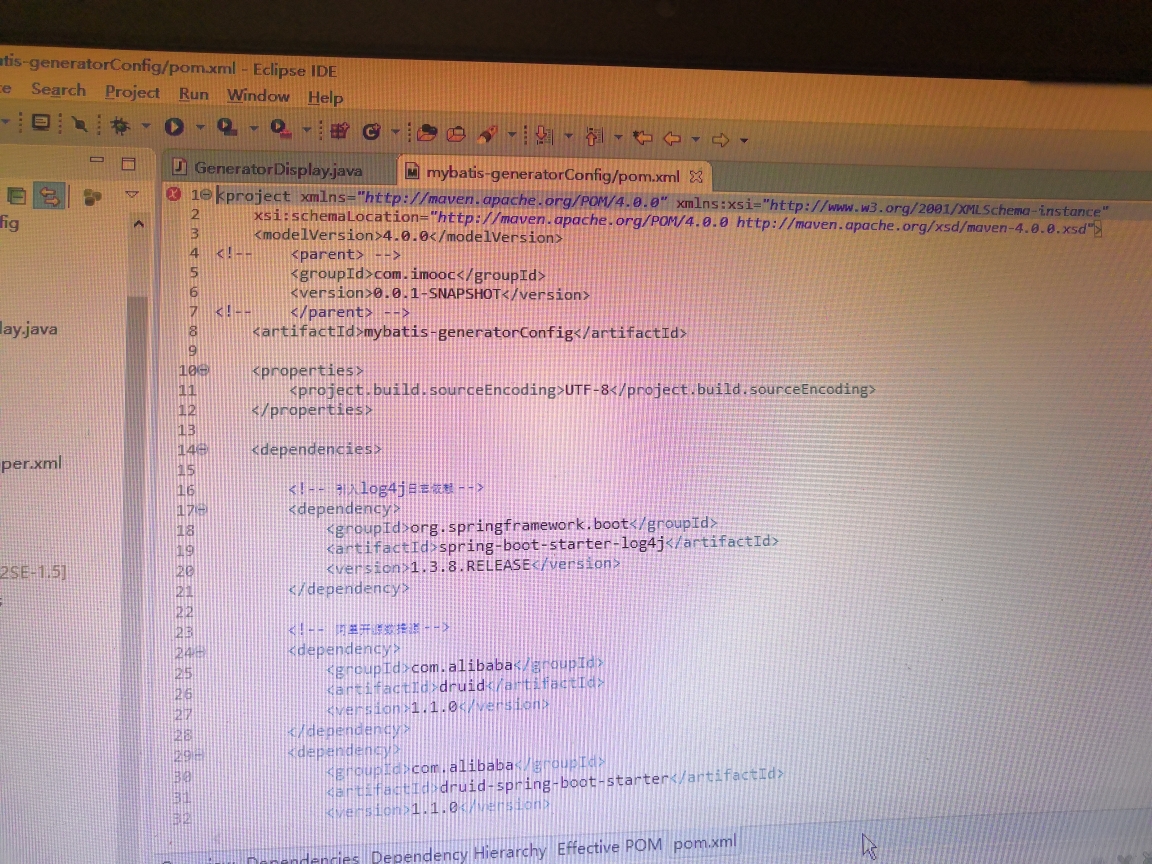Screen dimensions: 1152x864
Task: Open the New Java Class dropdown arrow
Action: pyautogui.click(x=395, y=132)
